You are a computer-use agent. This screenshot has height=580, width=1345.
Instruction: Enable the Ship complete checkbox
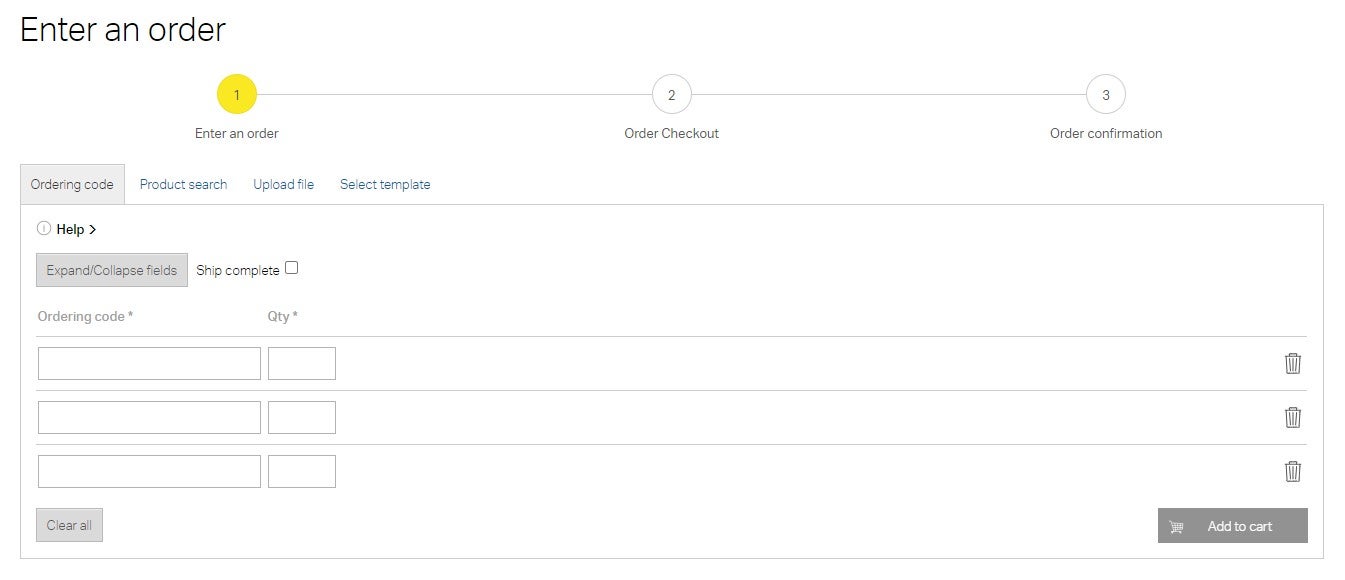point(291,268)
